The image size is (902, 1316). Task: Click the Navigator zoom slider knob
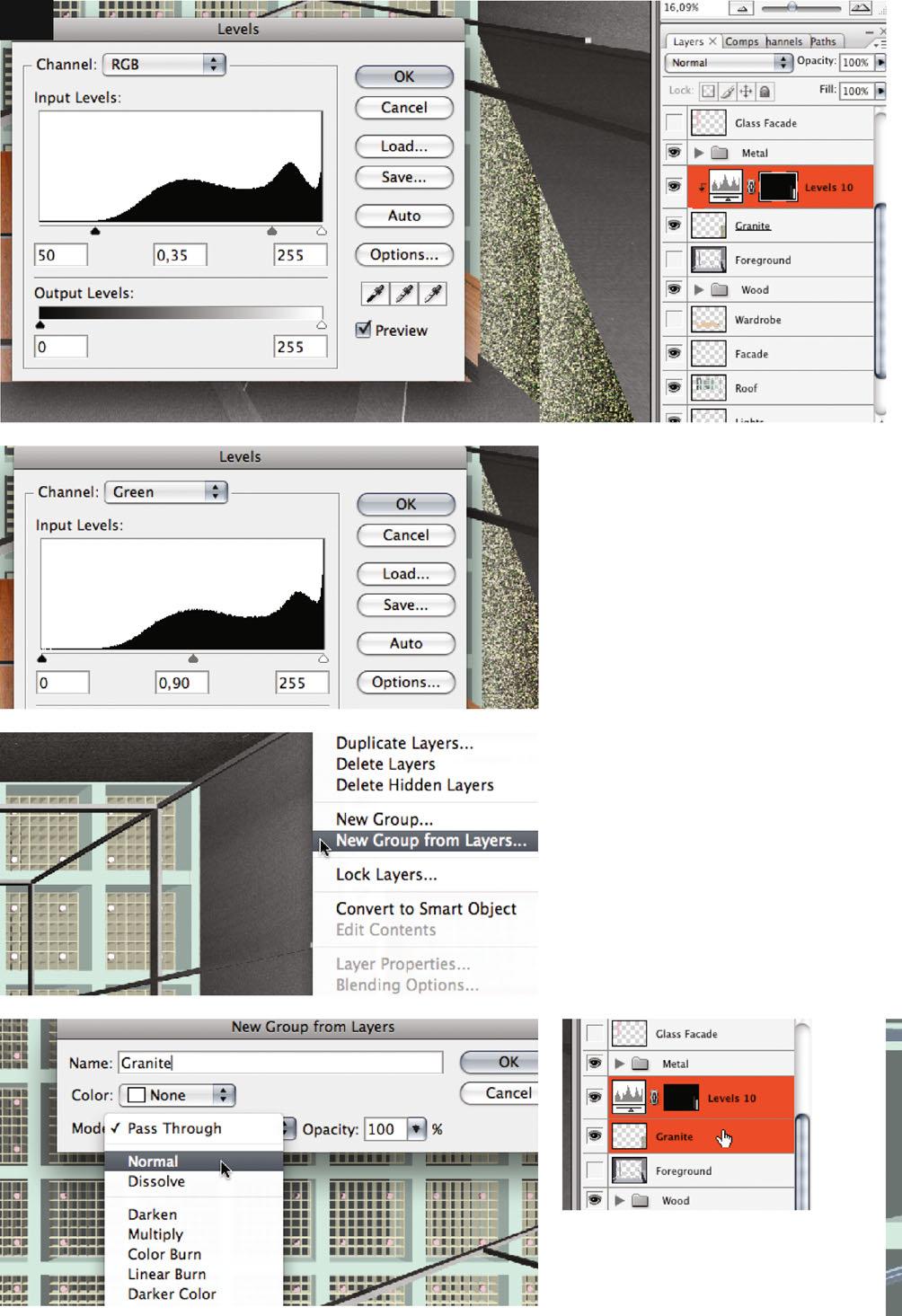point(791,7)
